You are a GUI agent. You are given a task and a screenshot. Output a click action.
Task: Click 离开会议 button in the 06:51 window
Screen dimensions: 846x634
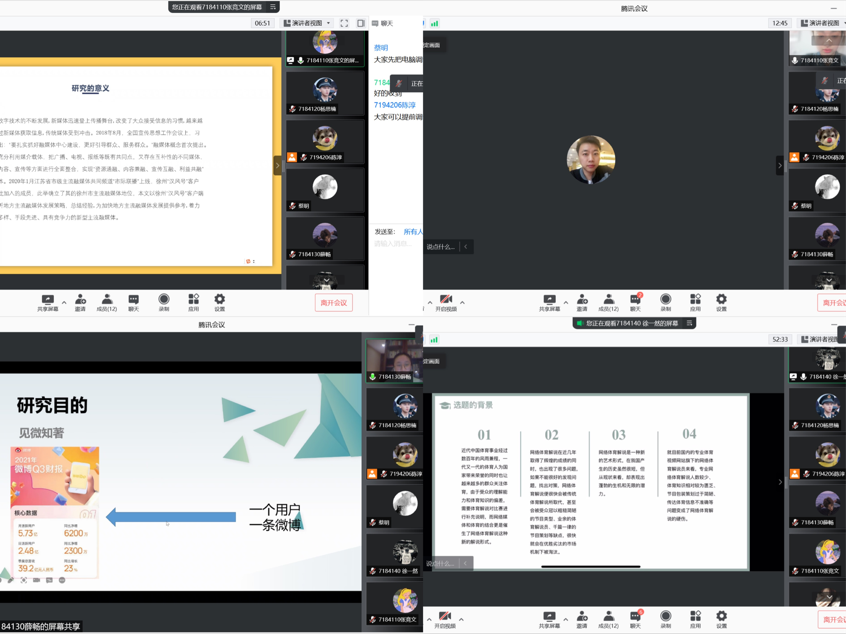333,303
